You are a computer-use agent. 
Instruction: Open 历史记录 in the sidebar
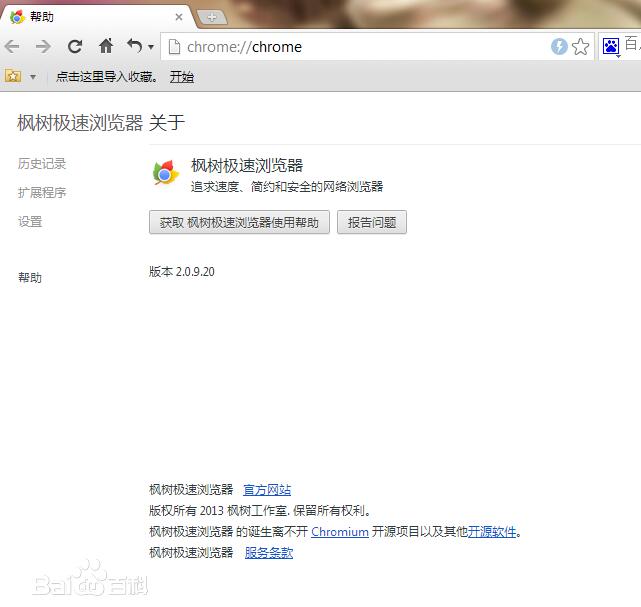tap(42, 164)
